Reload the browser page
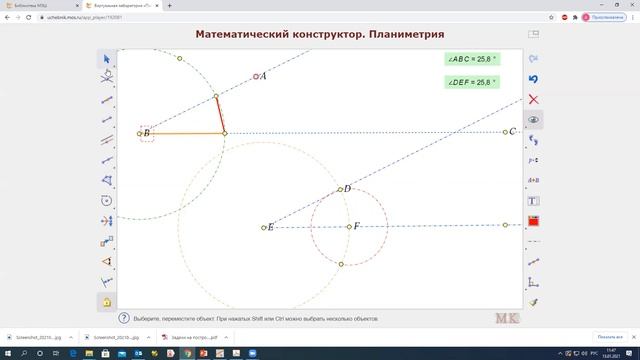The width and height of the screenshot is (640, 360). pyautogui.click(x=29, y=18)
